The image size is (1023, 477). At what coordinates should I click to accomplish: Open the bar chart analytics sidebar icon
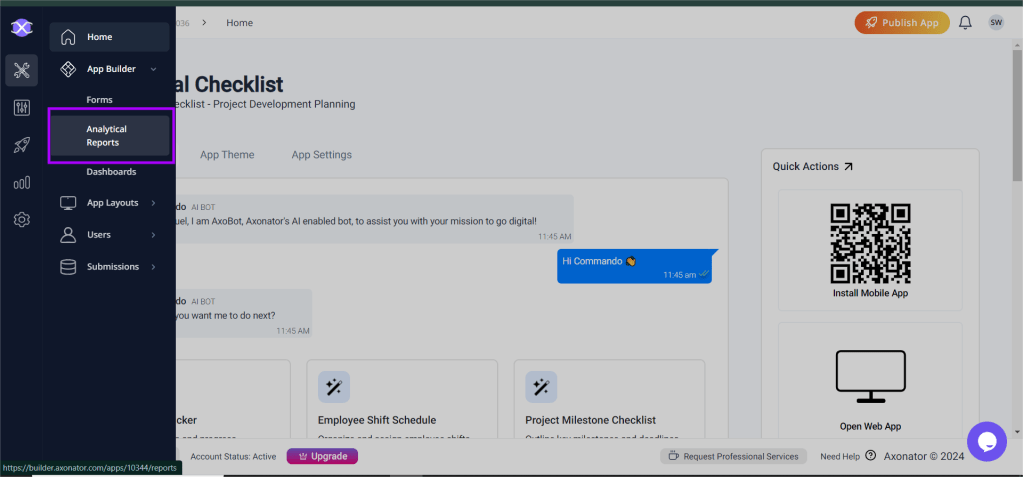click(x=21, y=183)
